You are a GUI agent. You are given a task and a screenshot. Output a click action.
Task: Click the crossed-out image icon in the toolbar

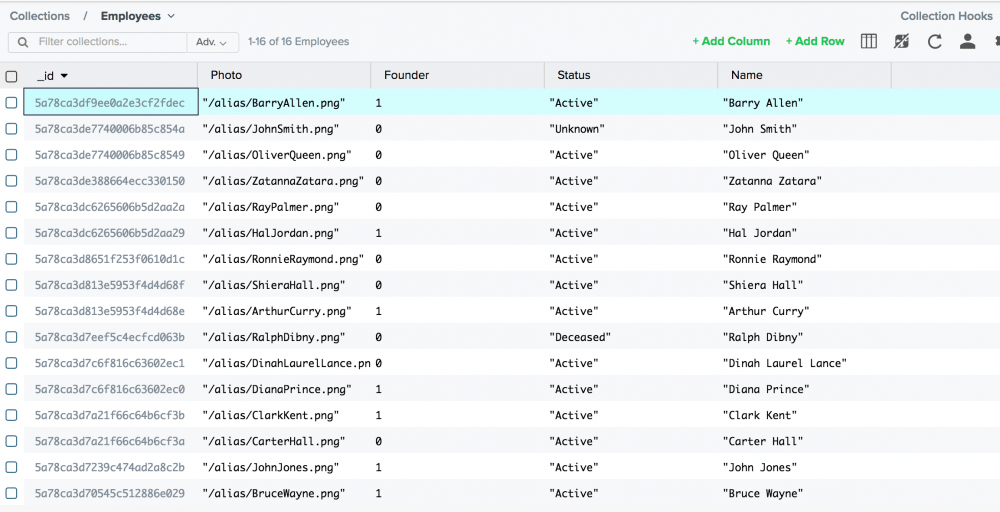coord(902,41)
